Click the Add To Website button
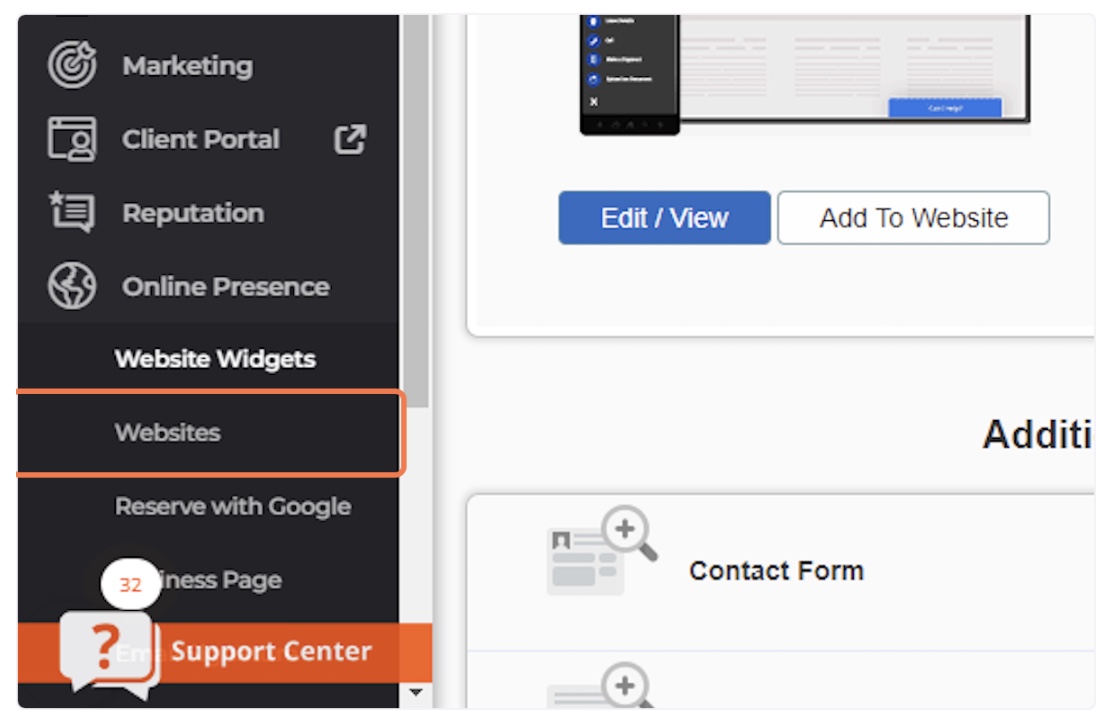 click(x=914, y=218)
